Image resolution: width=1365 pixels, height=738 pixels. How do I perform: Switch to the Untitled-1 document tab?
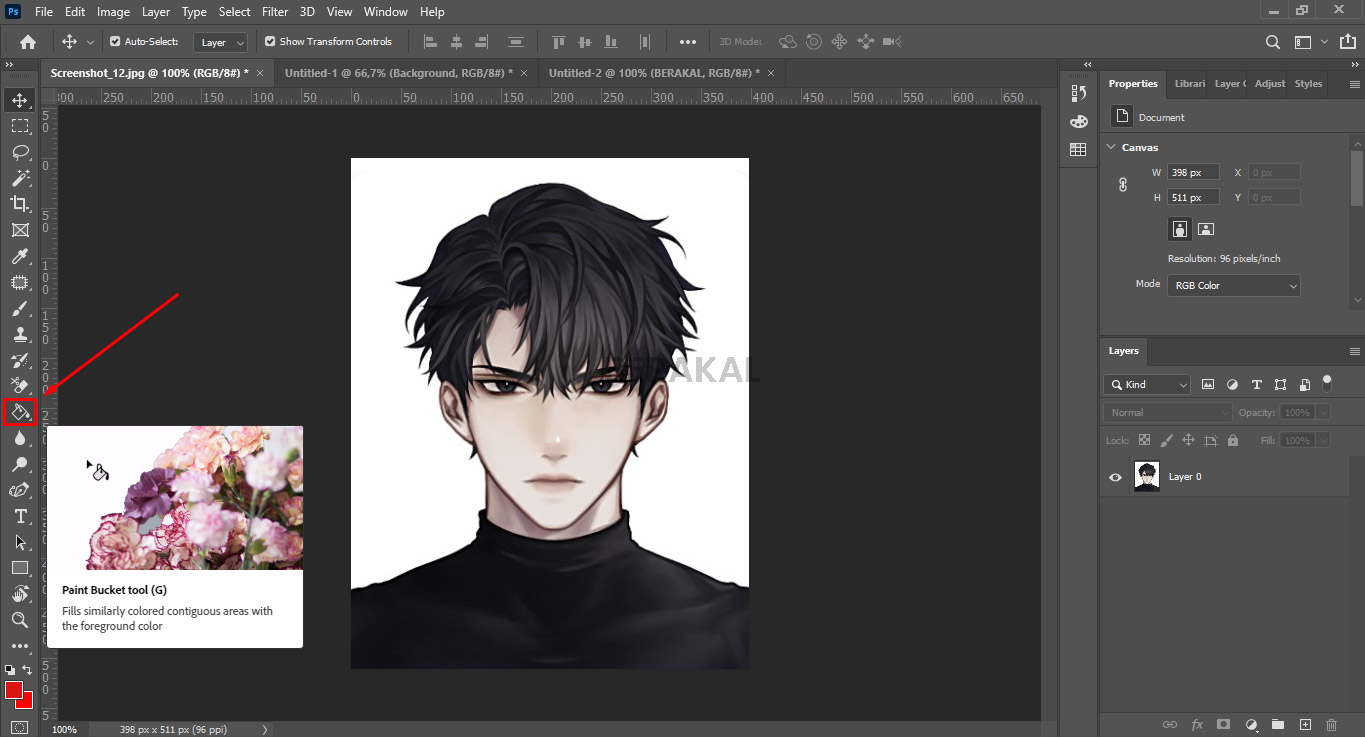[x=398, y=73]
